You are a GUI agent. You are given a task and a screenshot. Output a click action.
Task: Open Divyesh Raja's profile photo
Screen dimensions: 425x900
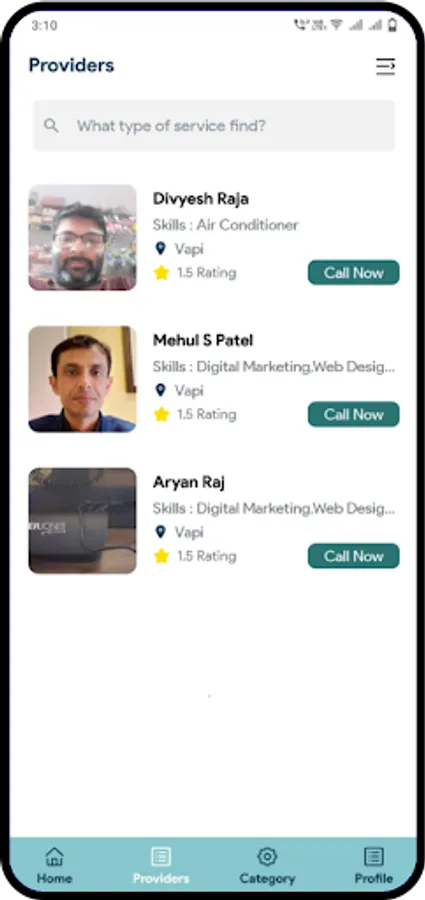pos(83,238)
